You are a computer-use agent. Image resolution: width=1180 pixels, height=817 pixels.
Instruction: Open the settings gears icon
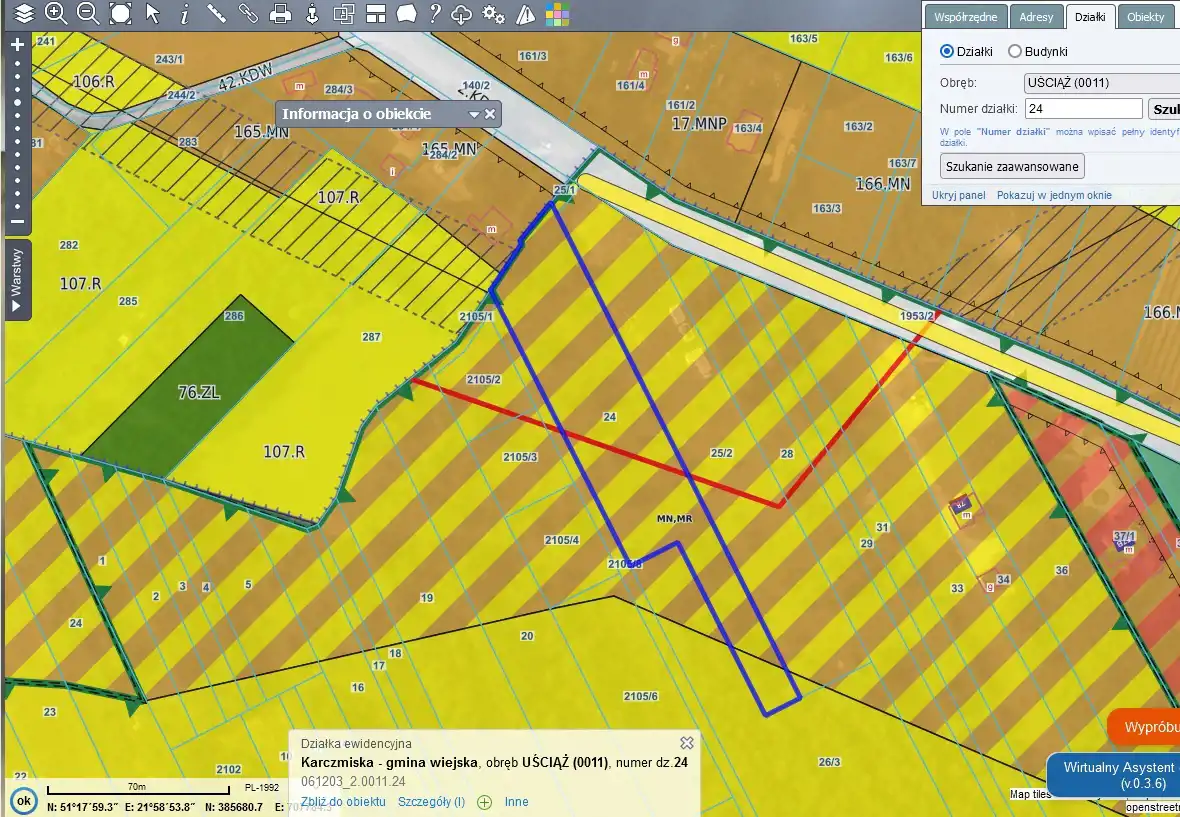[x=493, y=14]
